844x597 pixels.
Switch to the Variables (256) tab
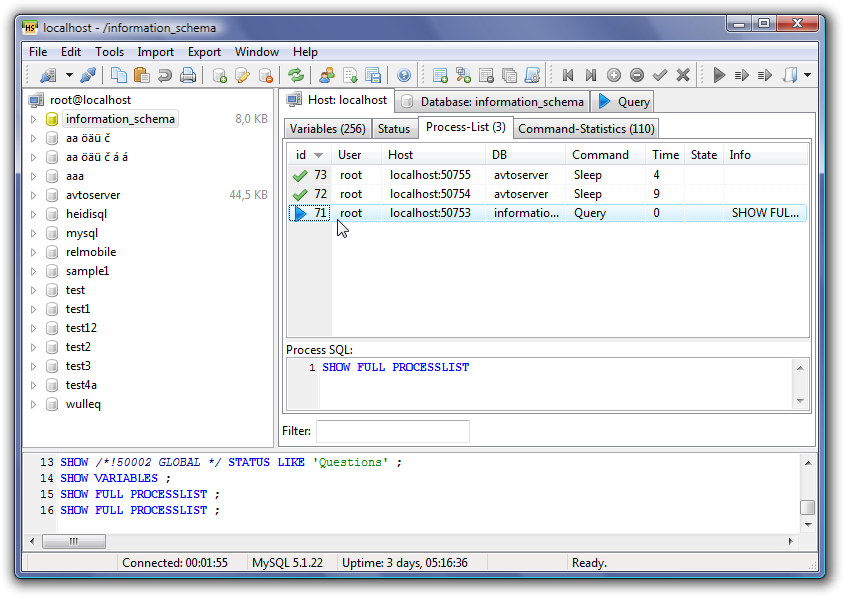(x=327, y=128)
